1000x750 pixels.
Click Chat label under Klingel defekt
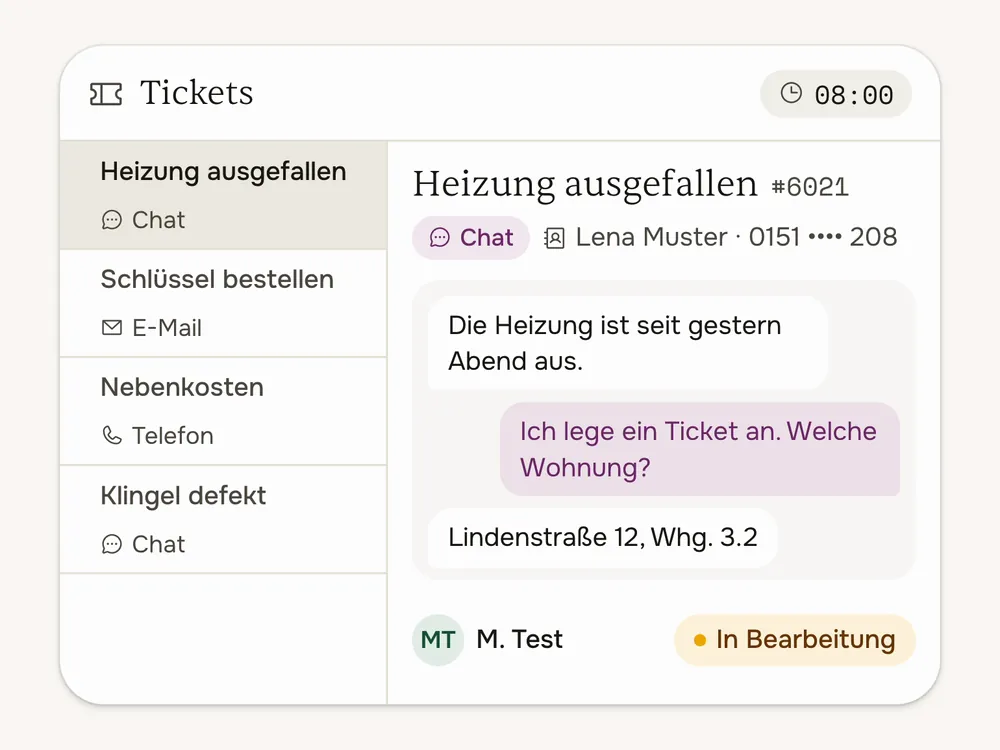[159, 544]
